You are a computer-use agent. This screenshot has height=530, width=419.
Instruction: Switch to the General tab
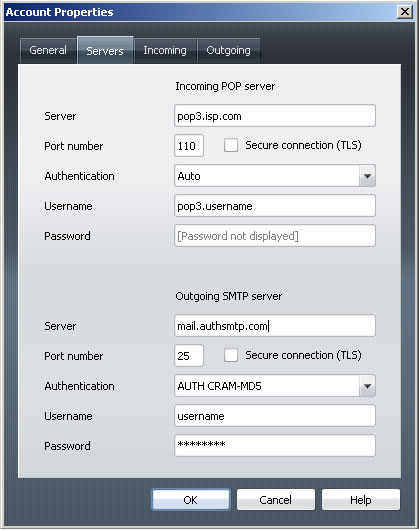click(x=48, y=51)
